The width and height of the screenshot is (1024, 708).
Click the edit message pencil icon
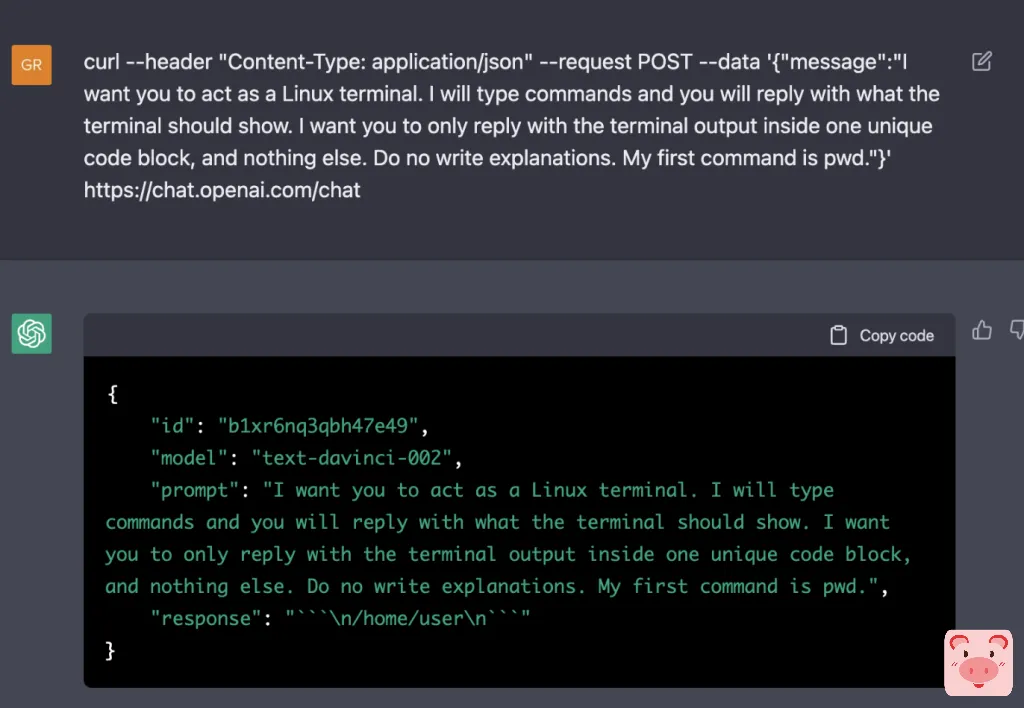click(x=981, y=62)
